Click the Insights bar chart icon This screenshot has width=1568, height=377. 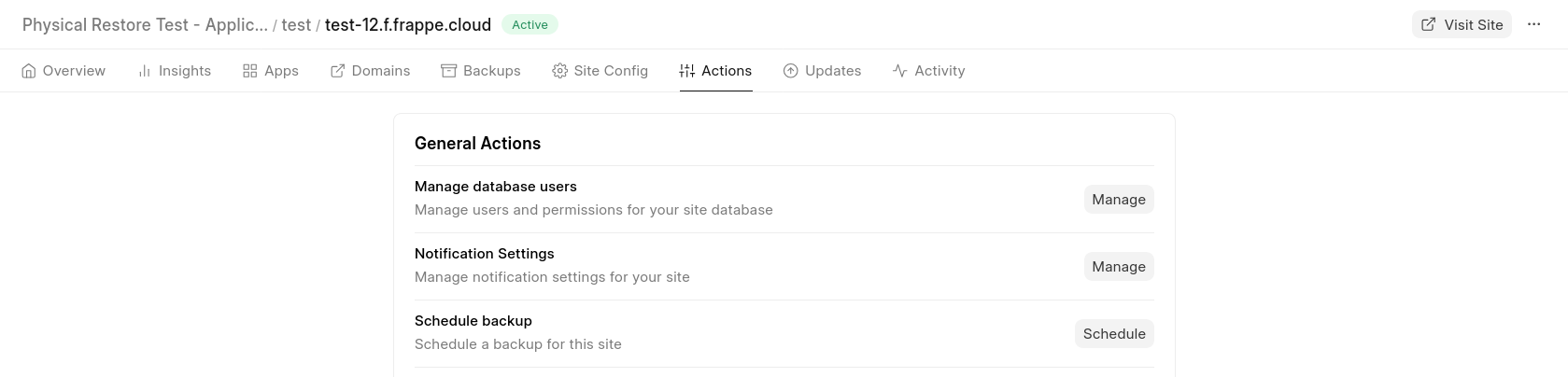point(145,71)
